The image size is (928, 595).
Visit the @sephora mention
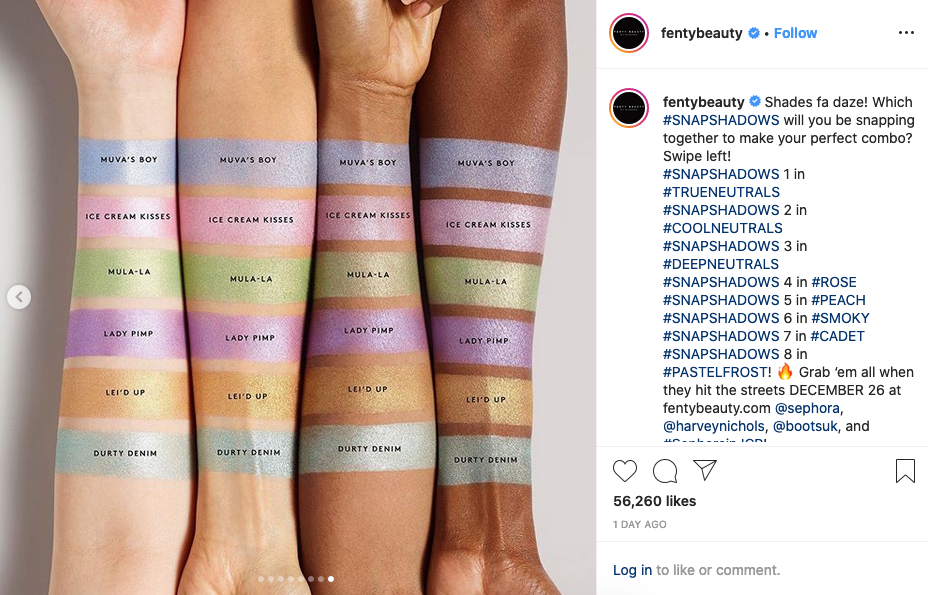tap(807, 409)
